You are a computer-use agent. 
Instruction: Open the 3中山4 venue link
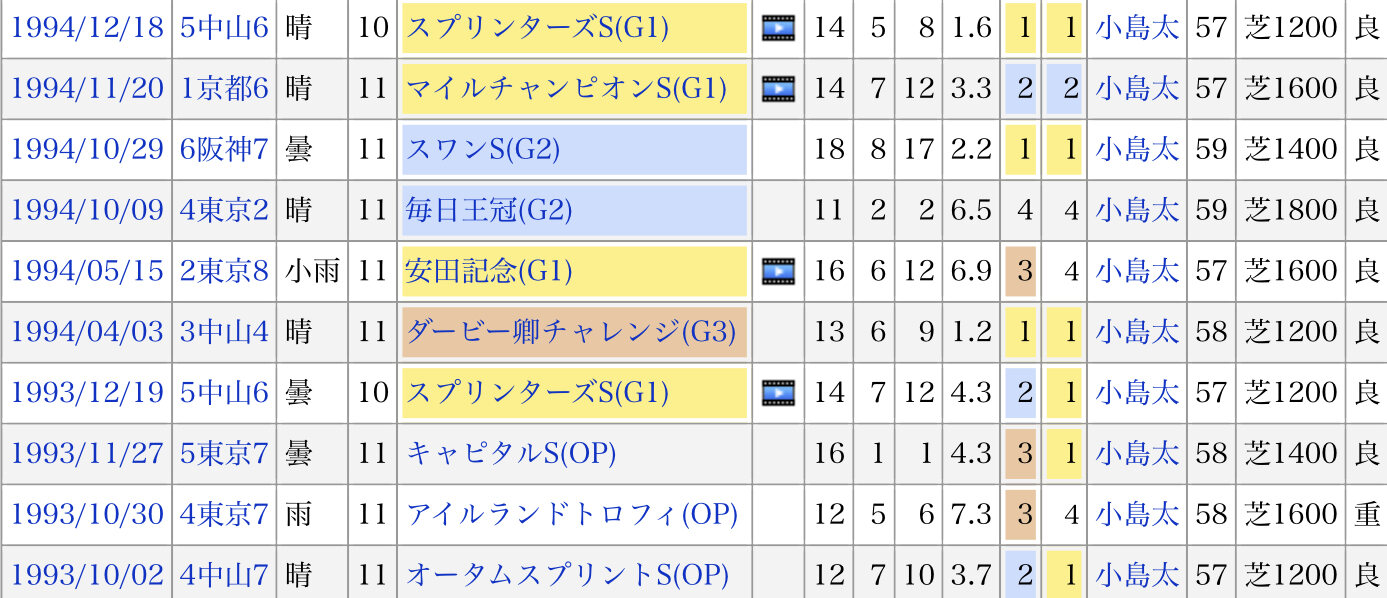point(224,332)
